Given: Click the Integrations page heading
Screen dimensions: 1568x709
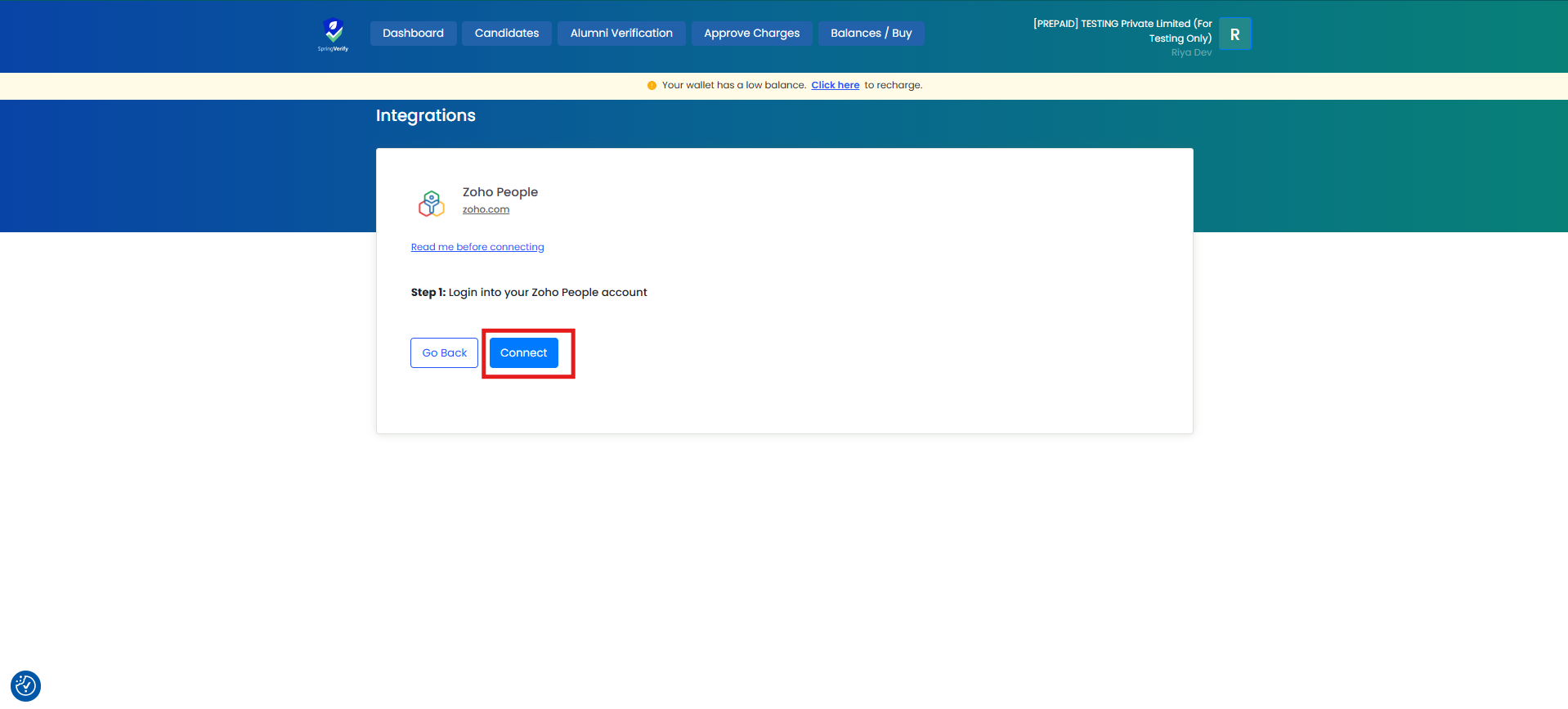Looking at the screenshot, I should 426,115.
